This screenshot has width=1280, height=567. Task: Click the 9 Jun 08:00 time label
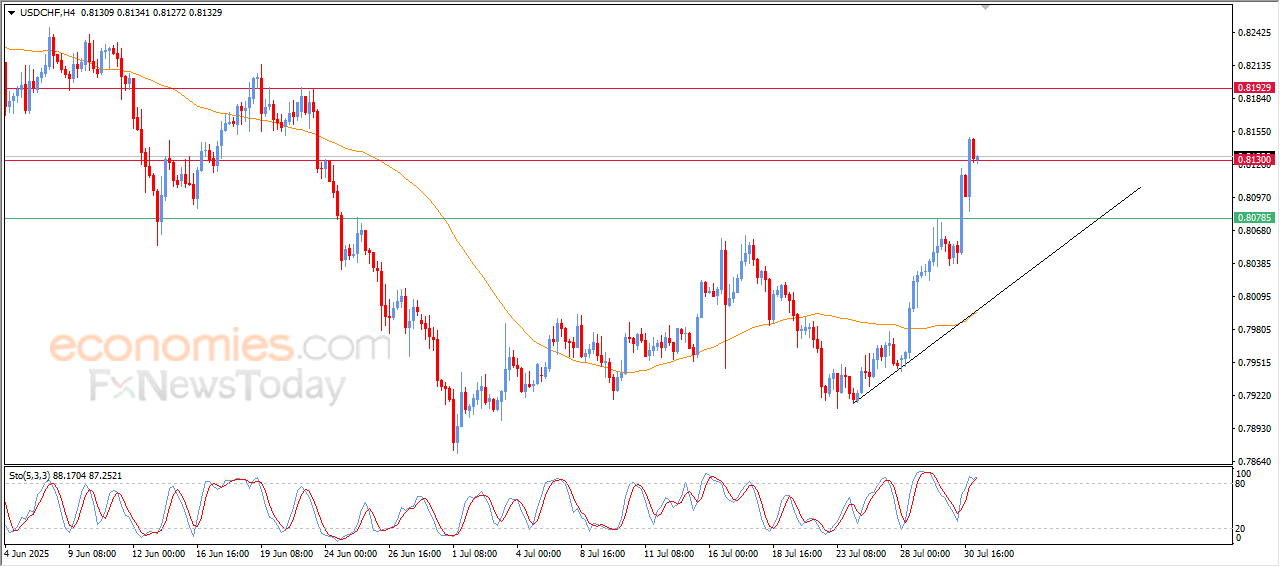click(92, 552)
